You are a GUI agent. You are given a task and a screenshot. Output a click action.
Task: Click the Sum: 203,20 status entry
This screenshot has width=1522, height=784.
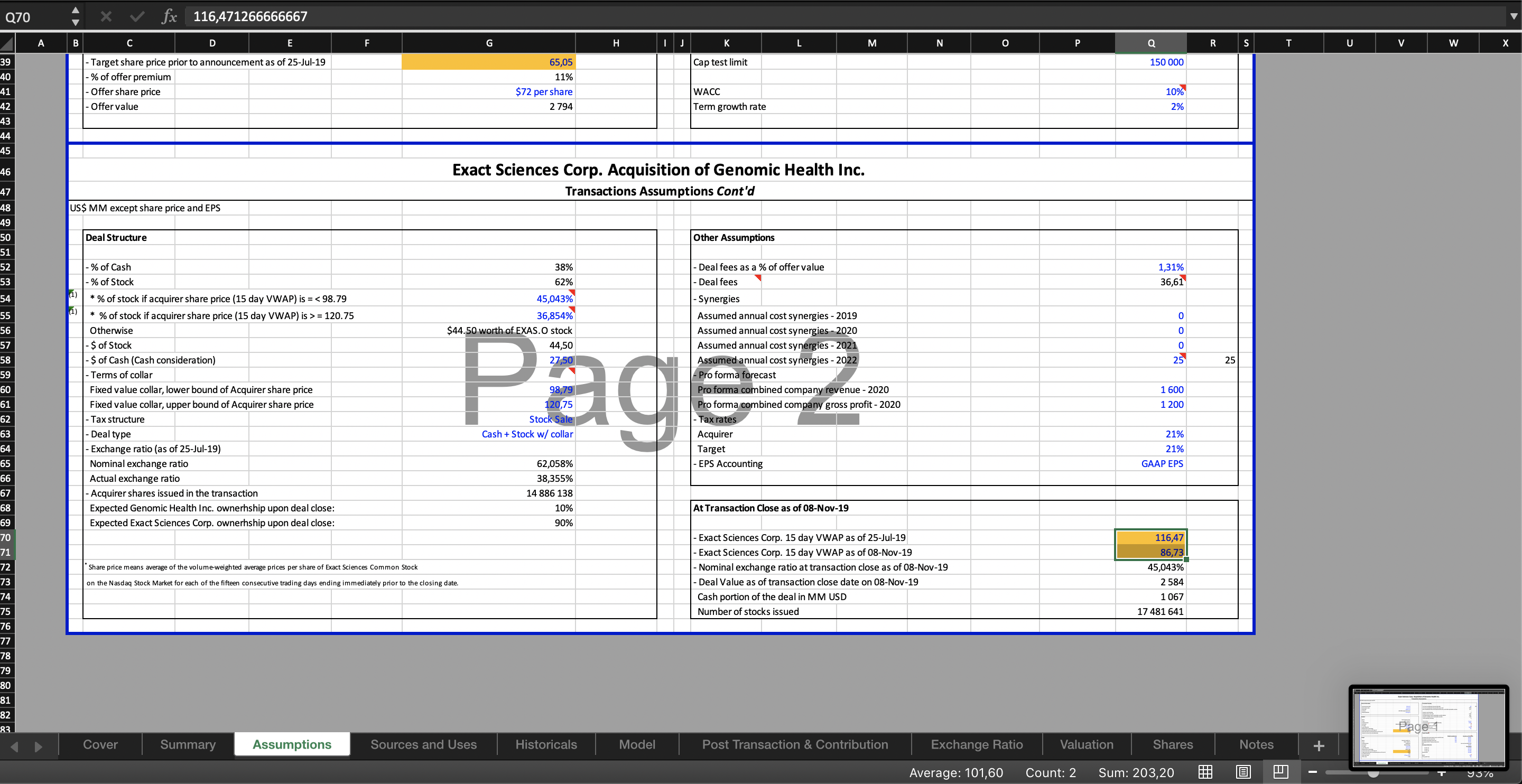1136,772
